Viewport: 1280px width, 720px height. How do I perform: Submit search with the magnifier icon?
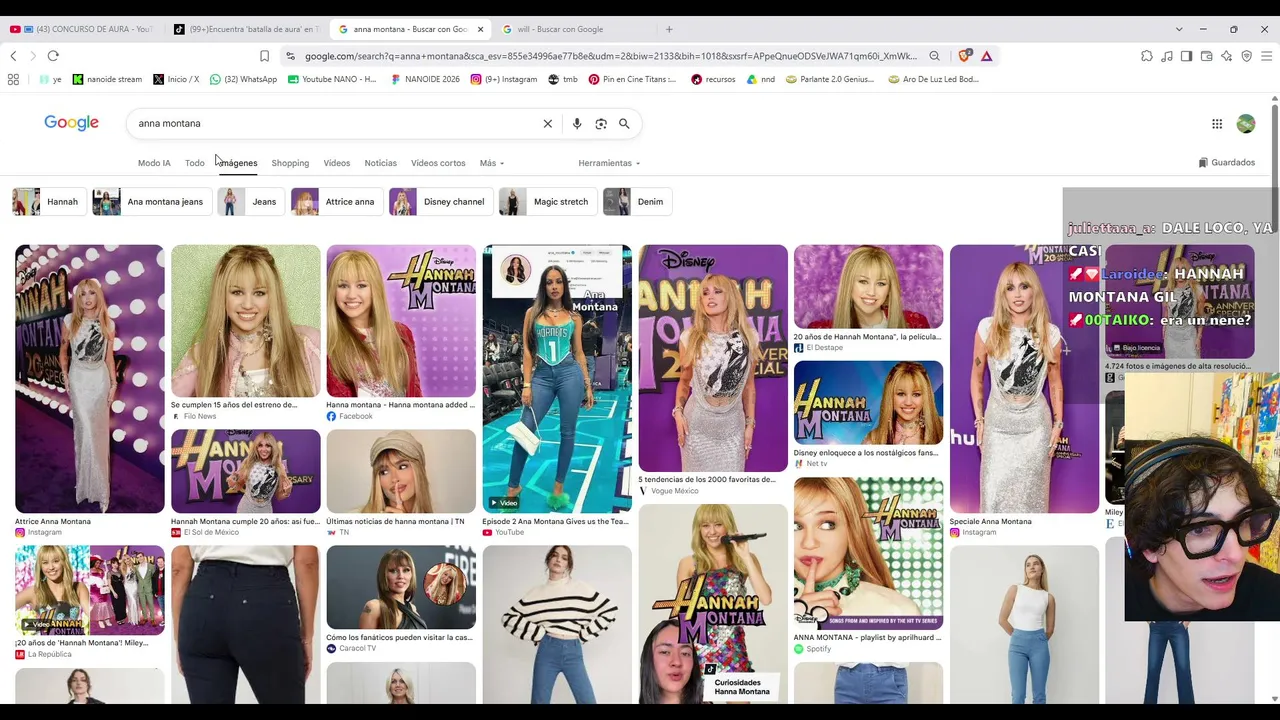tap(624, 124)
